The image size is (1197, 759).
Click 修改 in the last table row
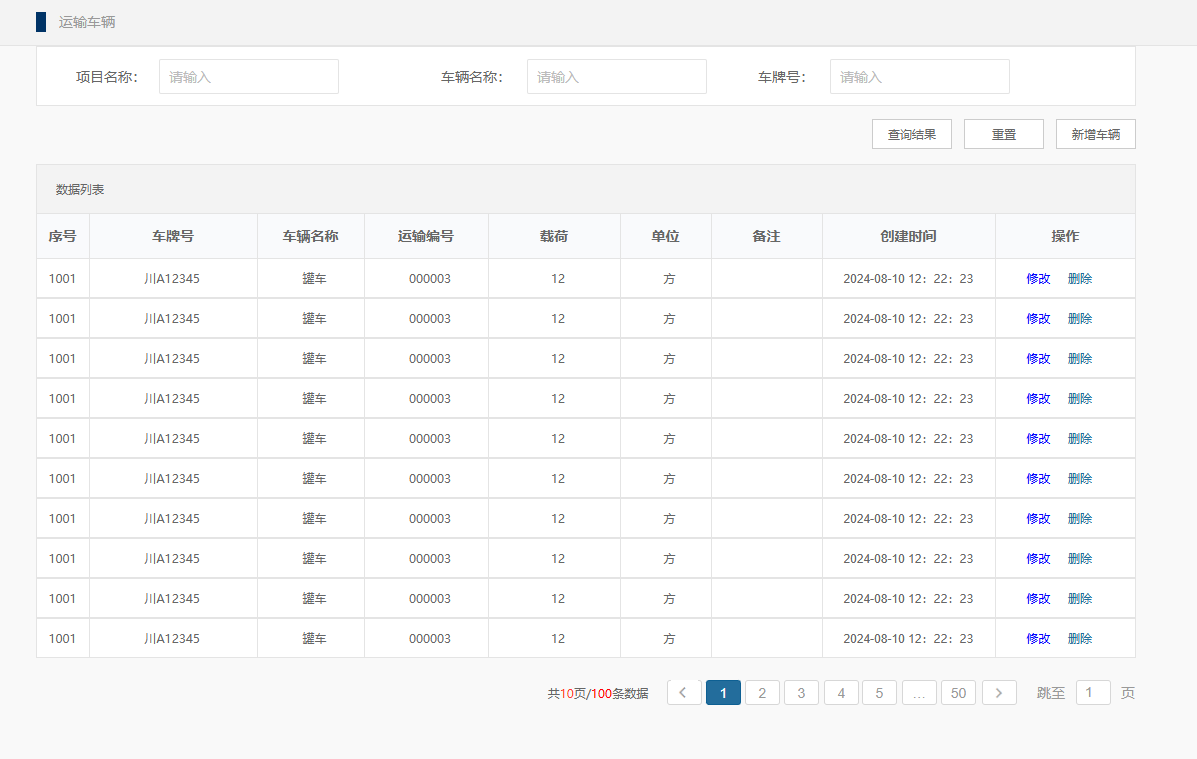1038,639
